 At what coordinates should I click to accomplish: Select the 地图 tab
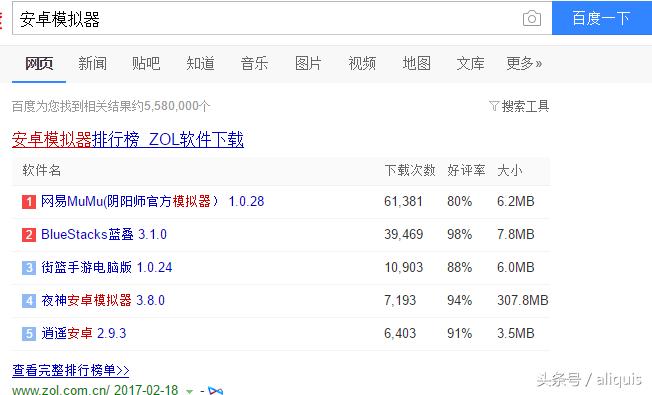[x=416, y=64]
